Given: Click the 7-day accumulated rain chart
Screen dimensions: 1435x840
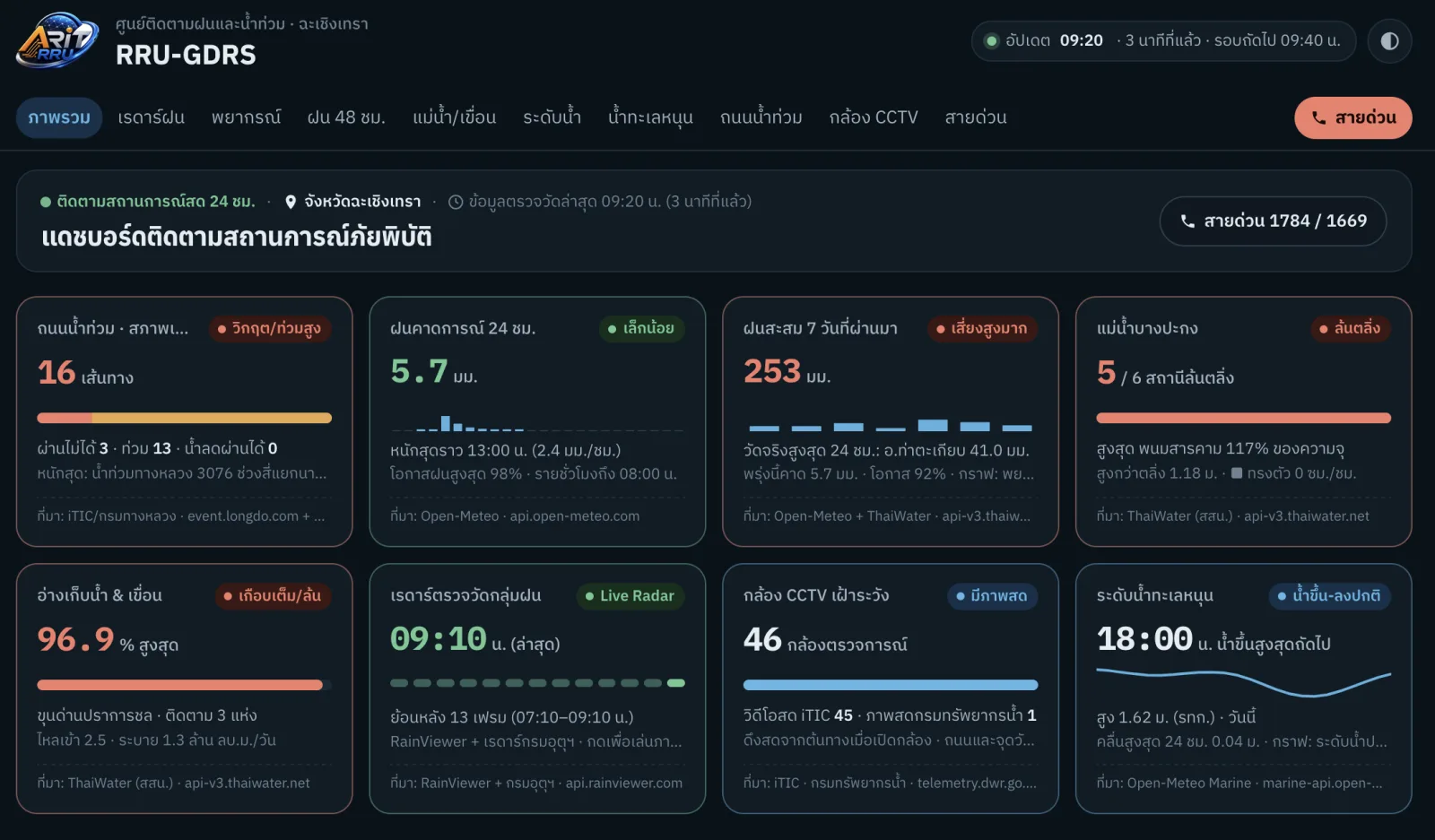Looking at the screenshot, I should [890, 425].
